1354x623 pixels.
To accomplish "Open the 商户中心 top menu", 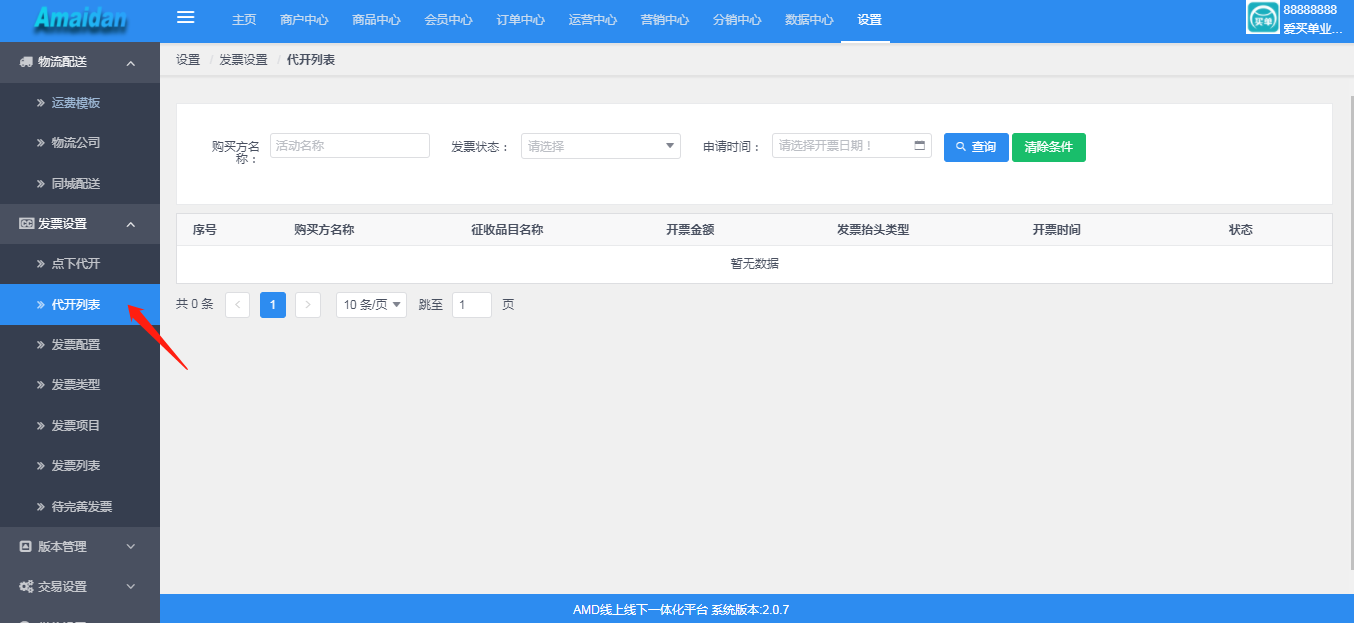I will point(304,20).
